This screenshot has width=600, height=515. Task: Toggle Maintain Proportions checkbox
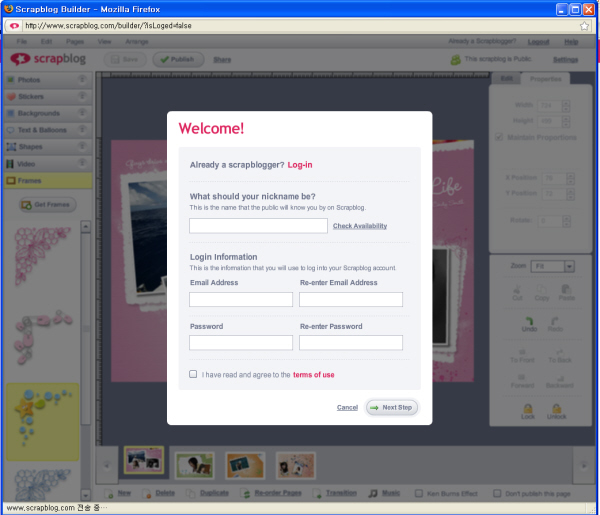499,137
